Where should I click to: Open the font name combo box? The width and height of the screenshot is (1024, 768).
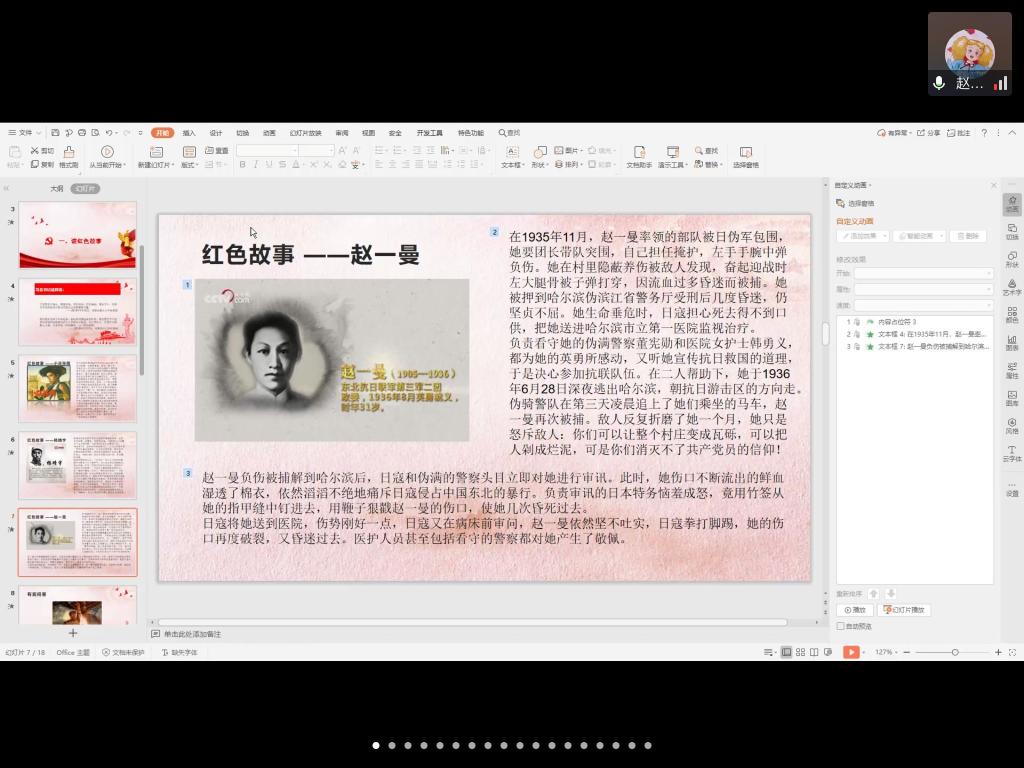click(267, 151)
